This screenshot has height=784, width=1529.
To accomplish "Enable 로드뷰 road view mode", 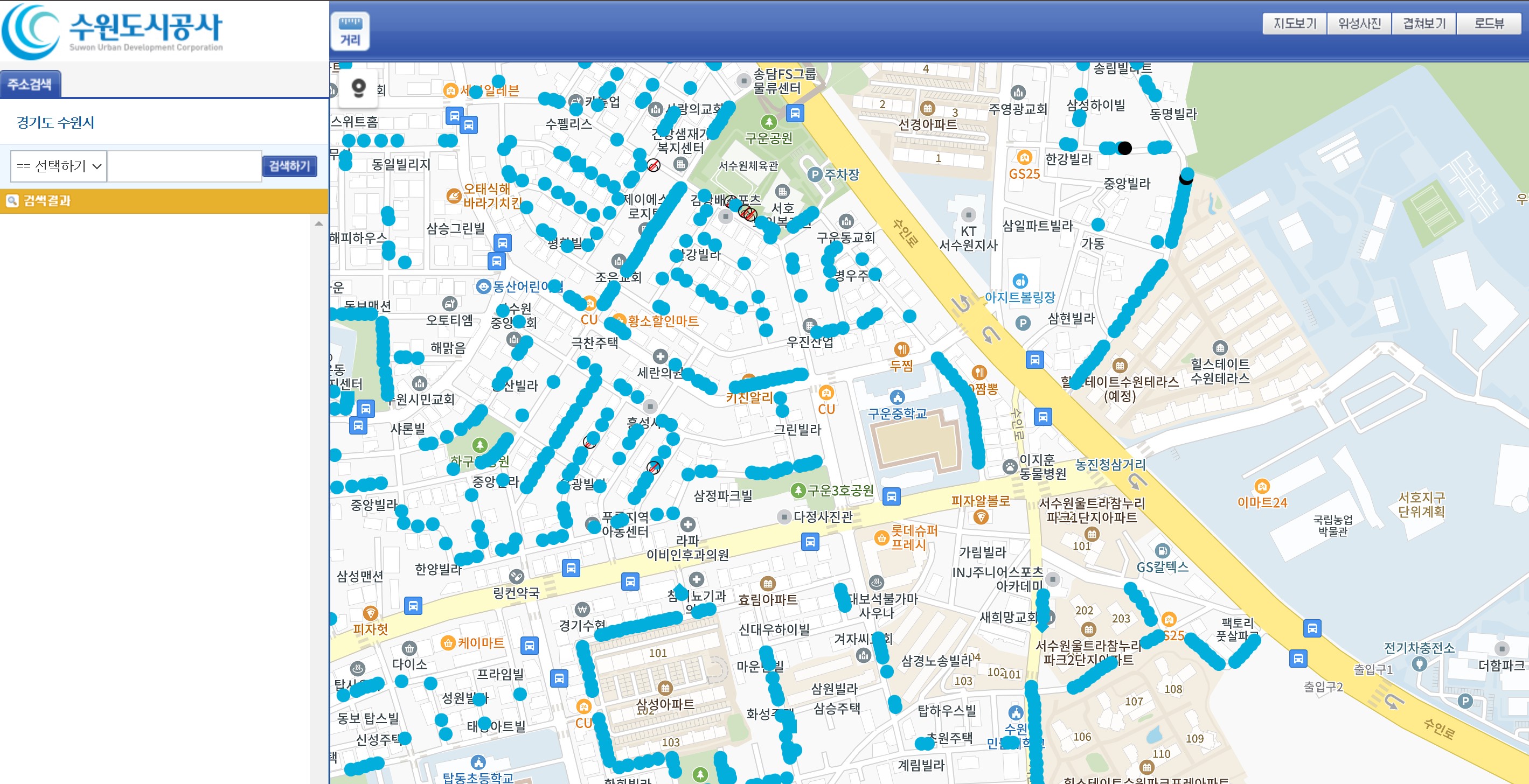I will coord(1489,24).
